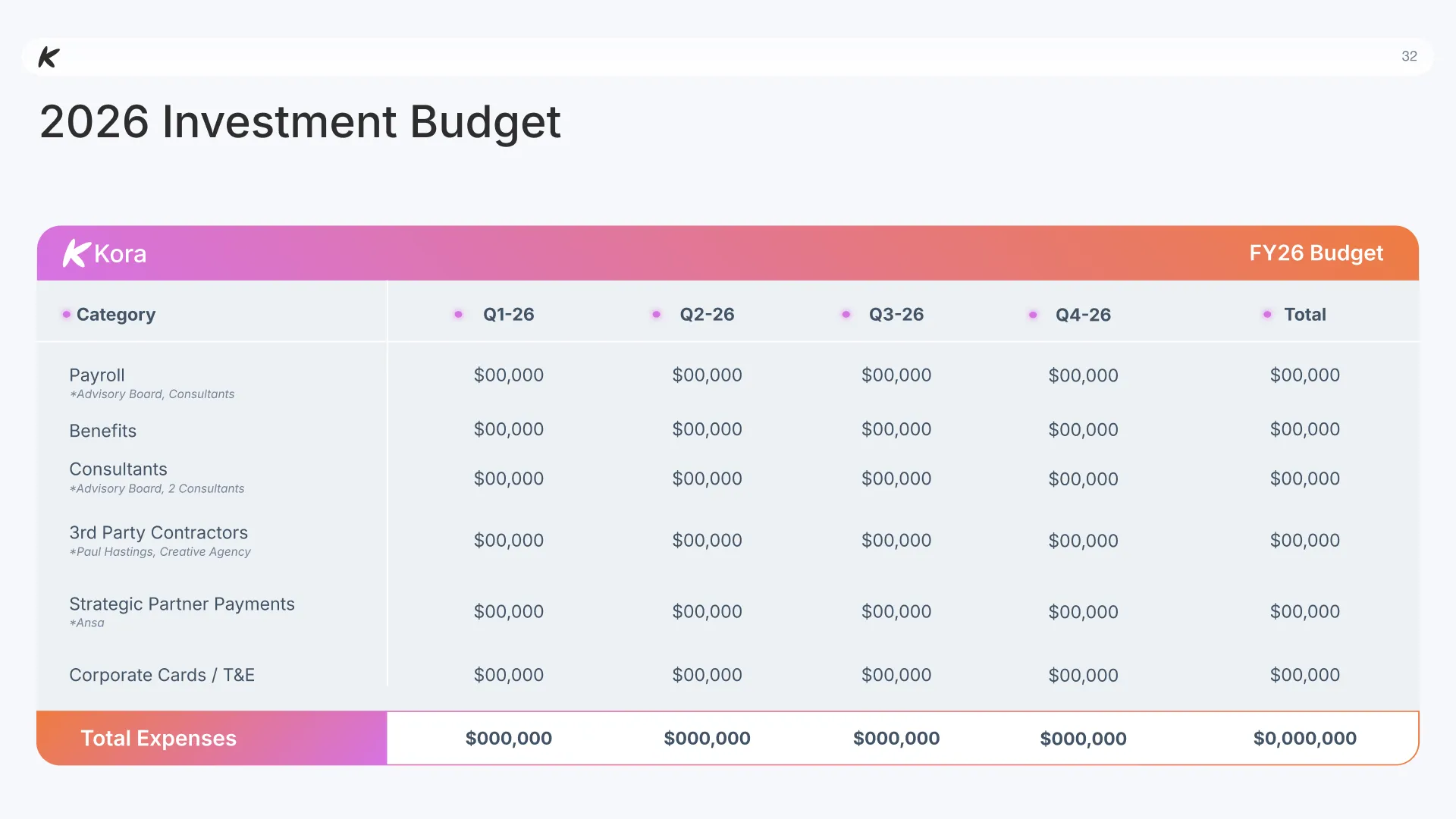Select Corporate Cards / T&E label

[x=162, y=675]
